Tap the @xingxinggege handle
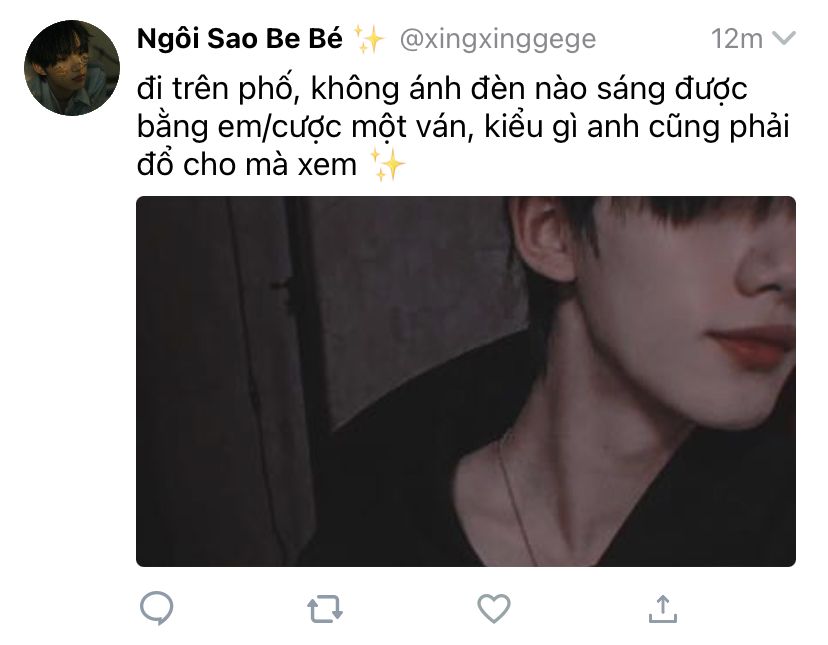The height and width of the screenshot is (645, 828). click(498, 39)
